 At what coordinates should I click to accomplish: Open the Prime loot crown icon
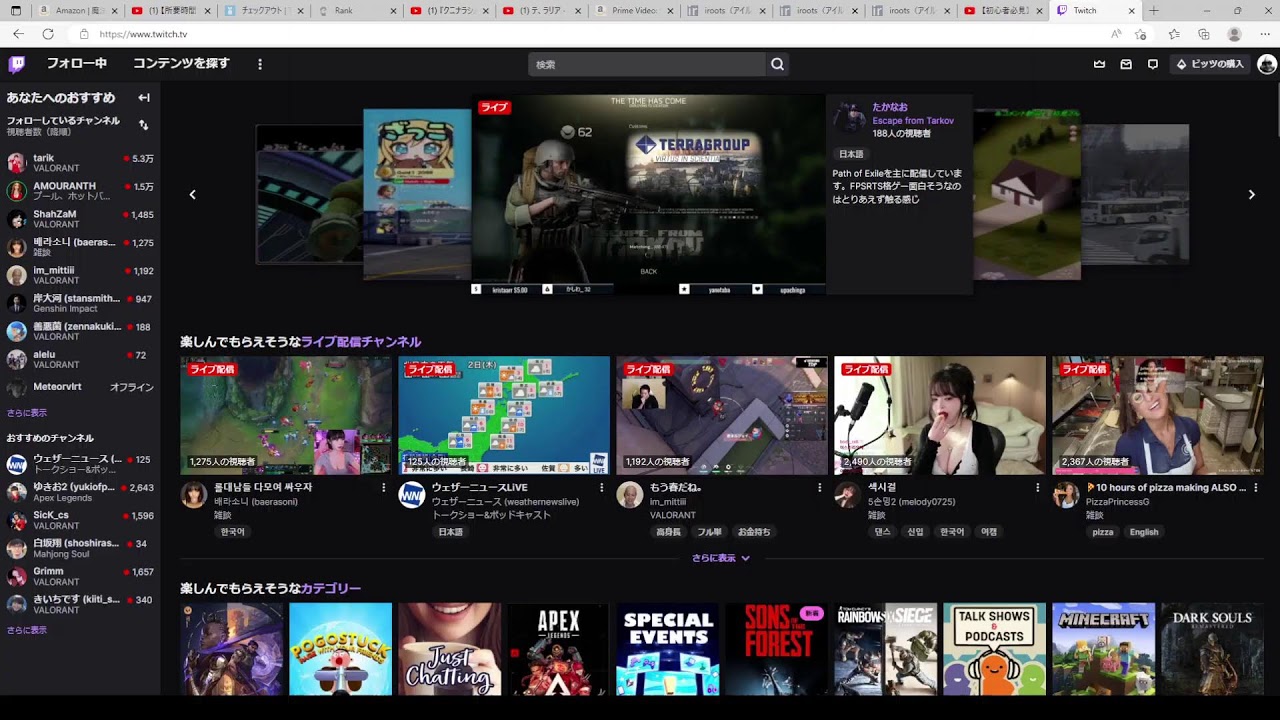click(x=1100, y=64)
